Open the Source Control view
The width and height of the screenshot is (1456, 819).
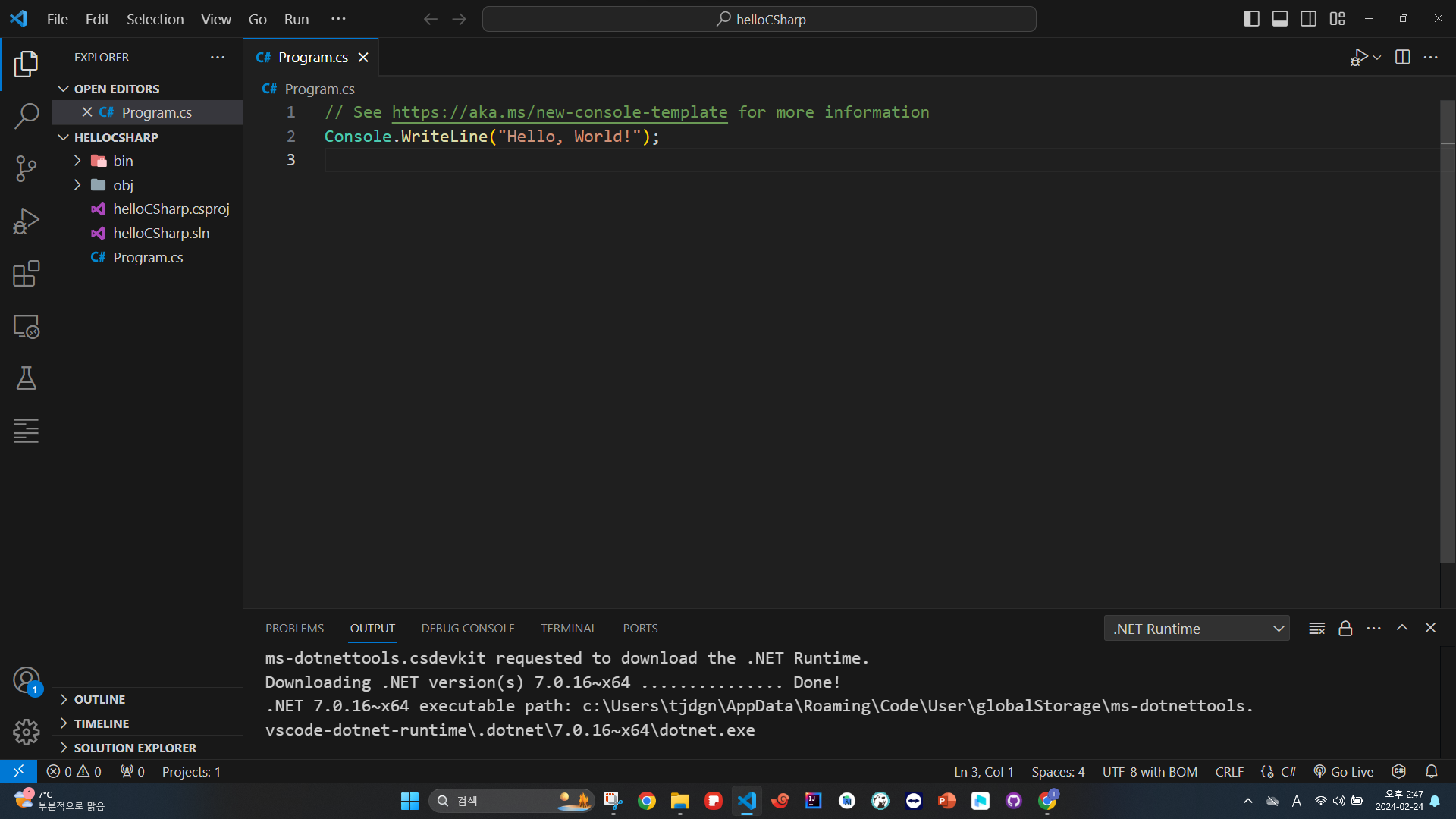pos(26,168)
